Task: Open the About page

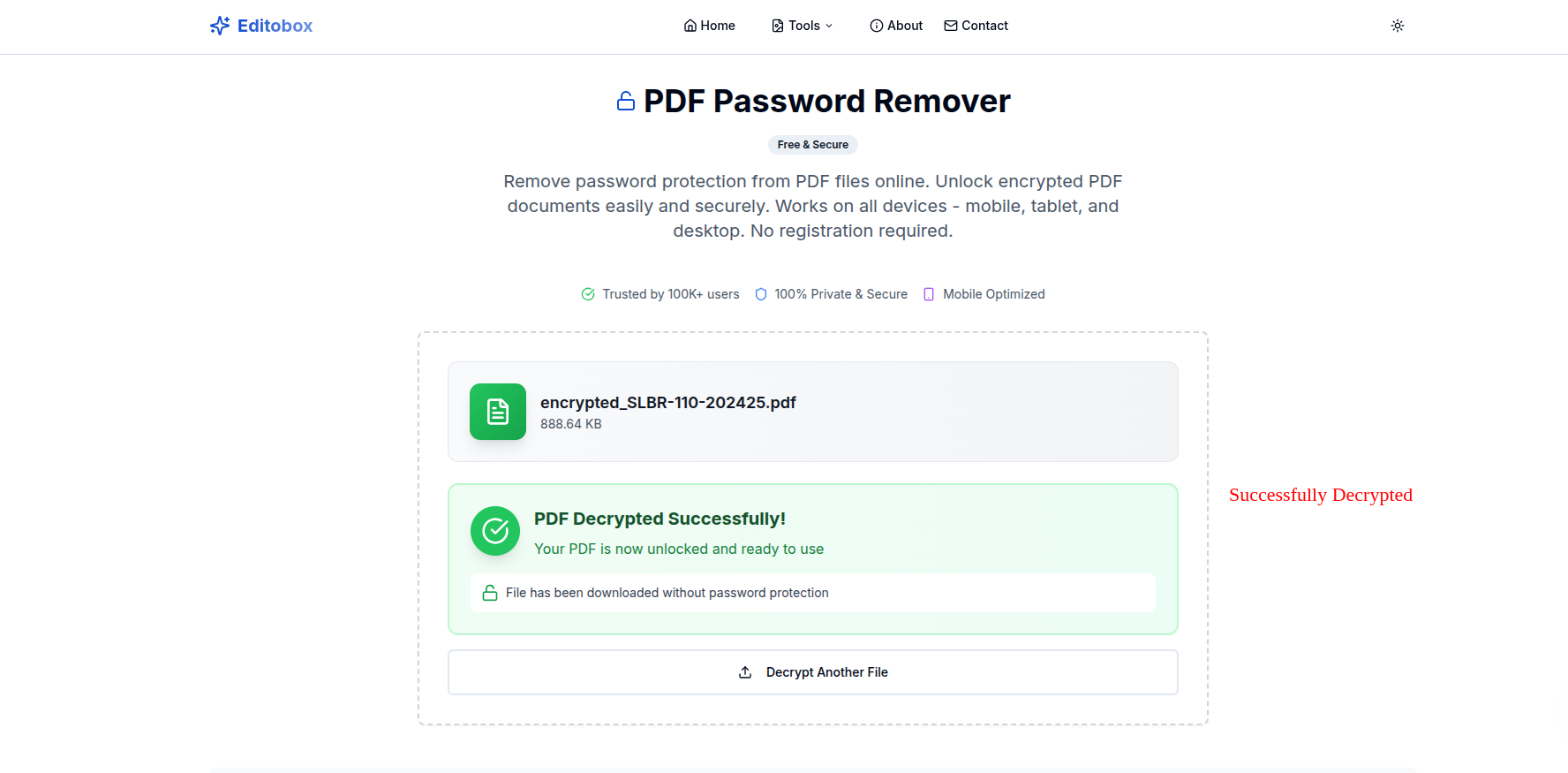Action: click(896, 26)
